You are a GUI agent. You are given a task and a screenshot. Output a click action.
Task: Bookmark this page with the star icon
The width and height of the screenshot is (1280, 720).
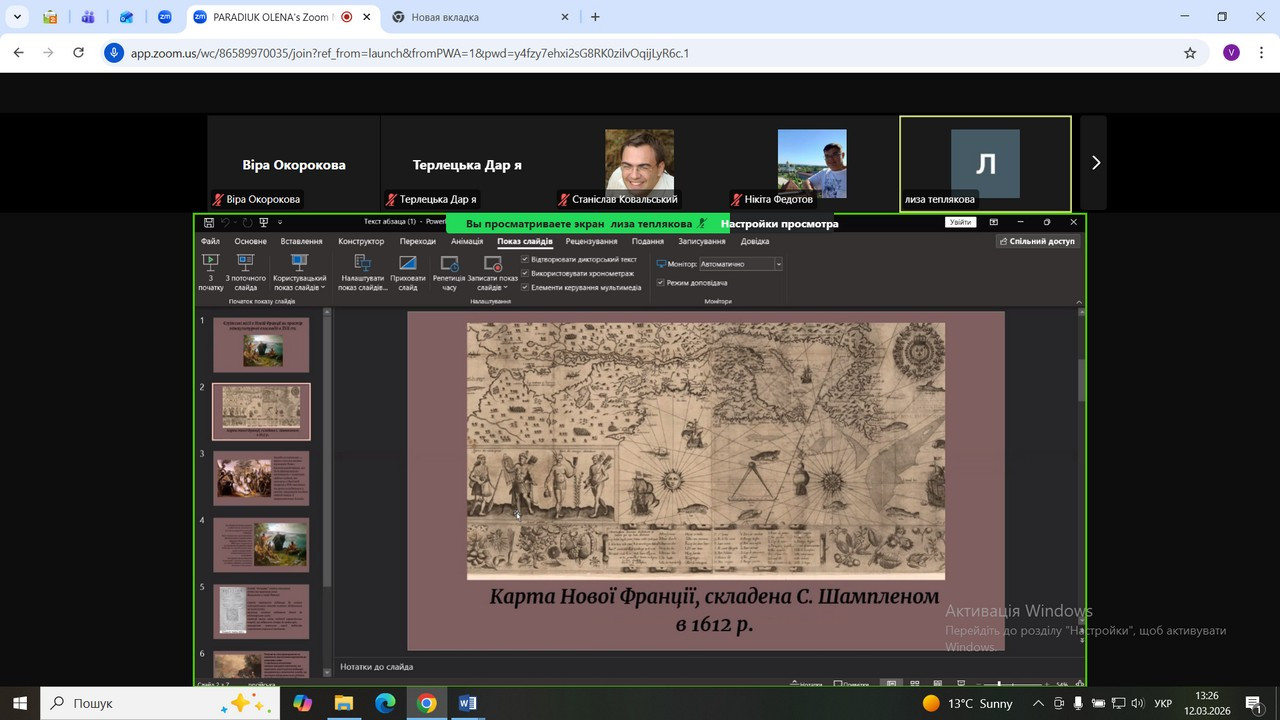[1189, 53]
